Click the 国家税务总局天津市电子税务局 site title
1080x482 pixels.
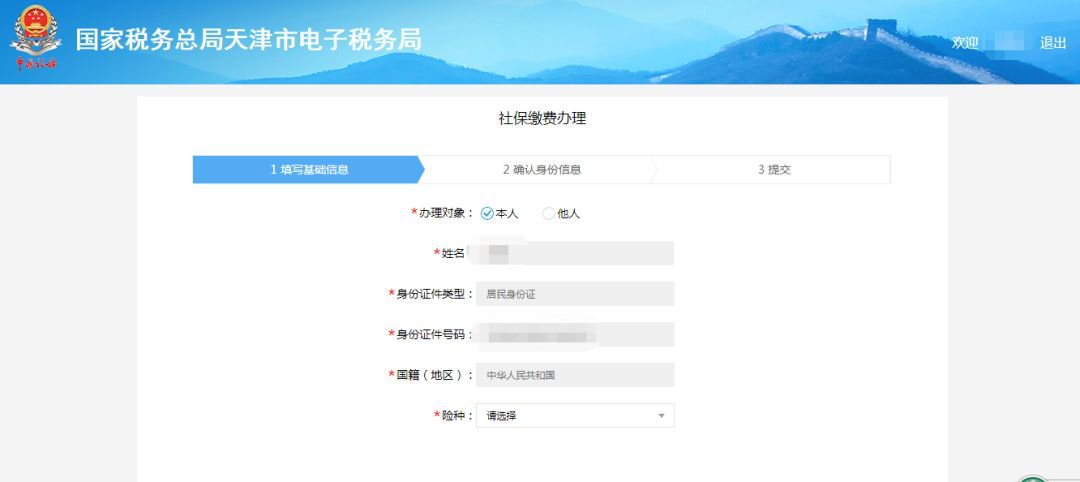(249, 40)
